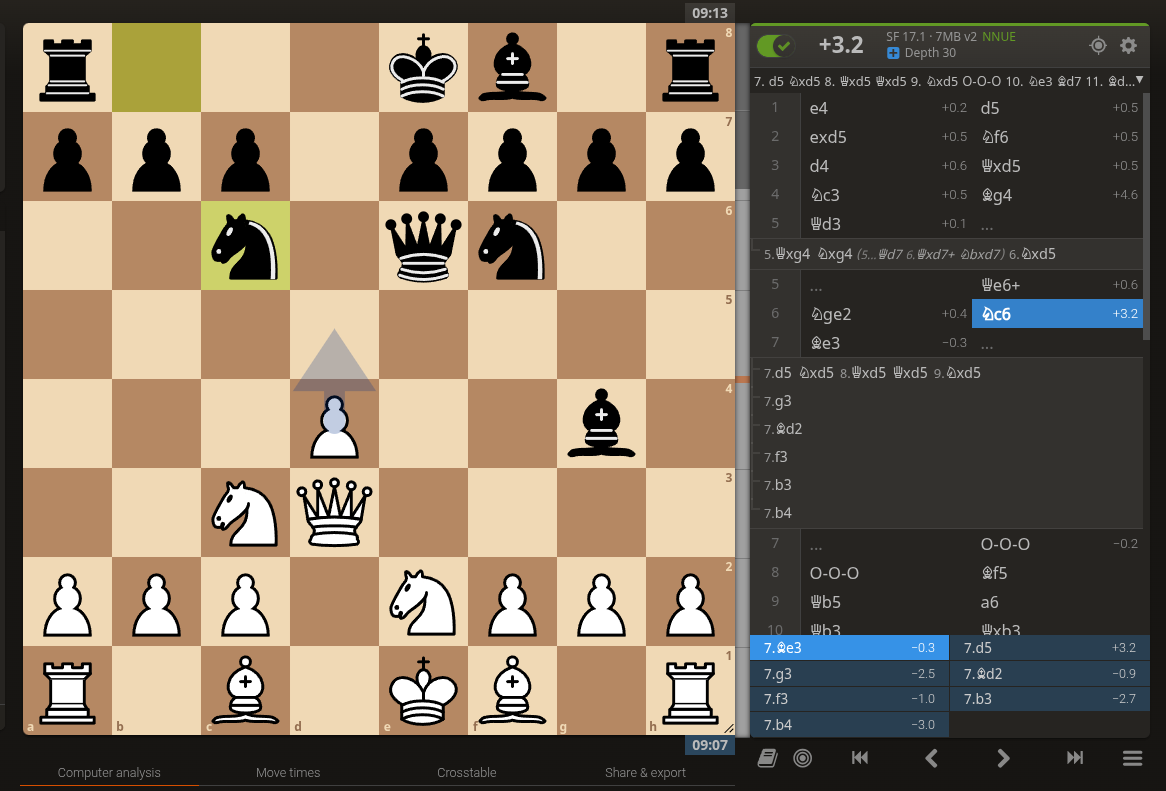Viewport: 1166px width, 791px height.
Task: Jump to last move
Action: 1075,758
